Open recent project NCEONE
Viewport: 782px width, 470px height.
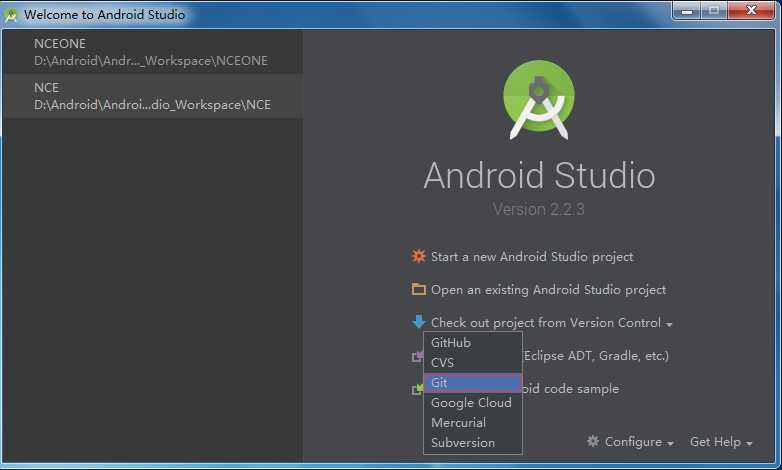(152, 52)
